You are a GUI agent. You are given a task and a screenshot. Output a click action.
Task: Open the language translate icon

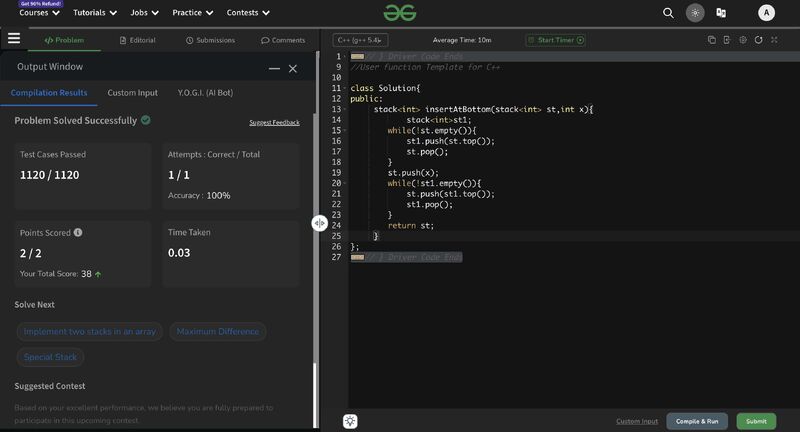(721, 13)
